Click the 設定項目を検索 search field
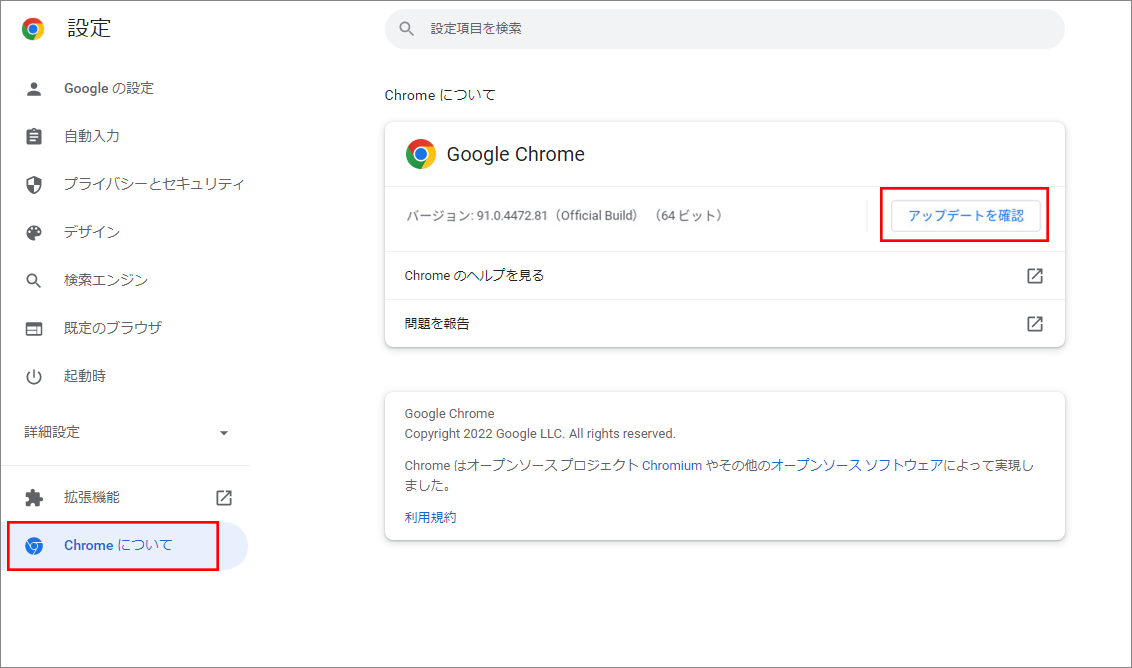Image resolution: width=1132 pixels, height=668 pixels. [724, 29]
